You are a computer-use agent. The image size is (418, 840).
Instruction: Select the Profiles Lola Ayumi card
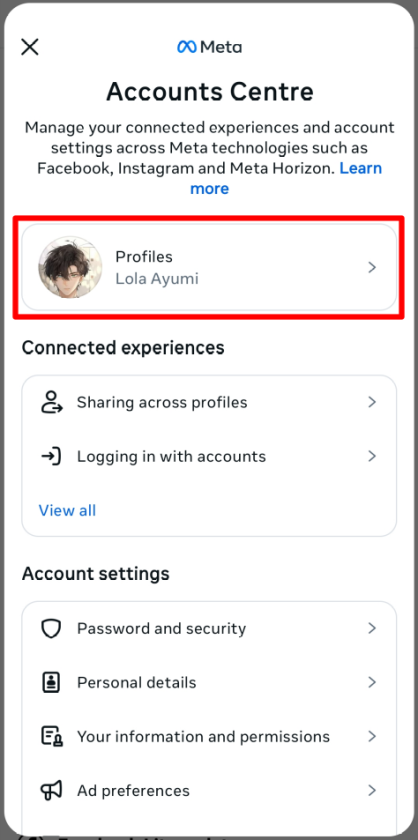(209, 267)
